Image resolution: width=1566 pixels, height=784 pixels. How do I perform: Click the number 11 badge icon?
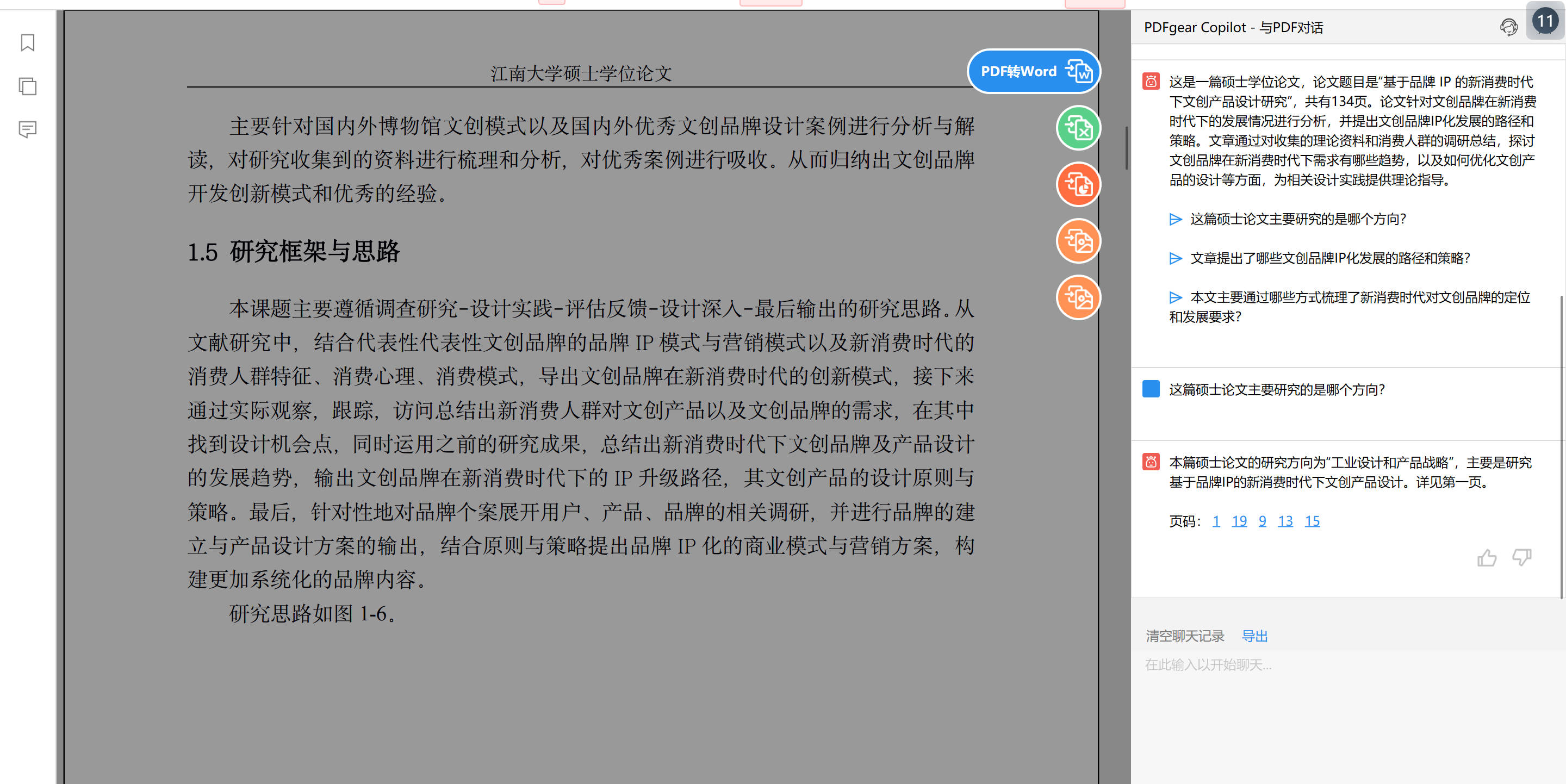[x=1545, y=22]
